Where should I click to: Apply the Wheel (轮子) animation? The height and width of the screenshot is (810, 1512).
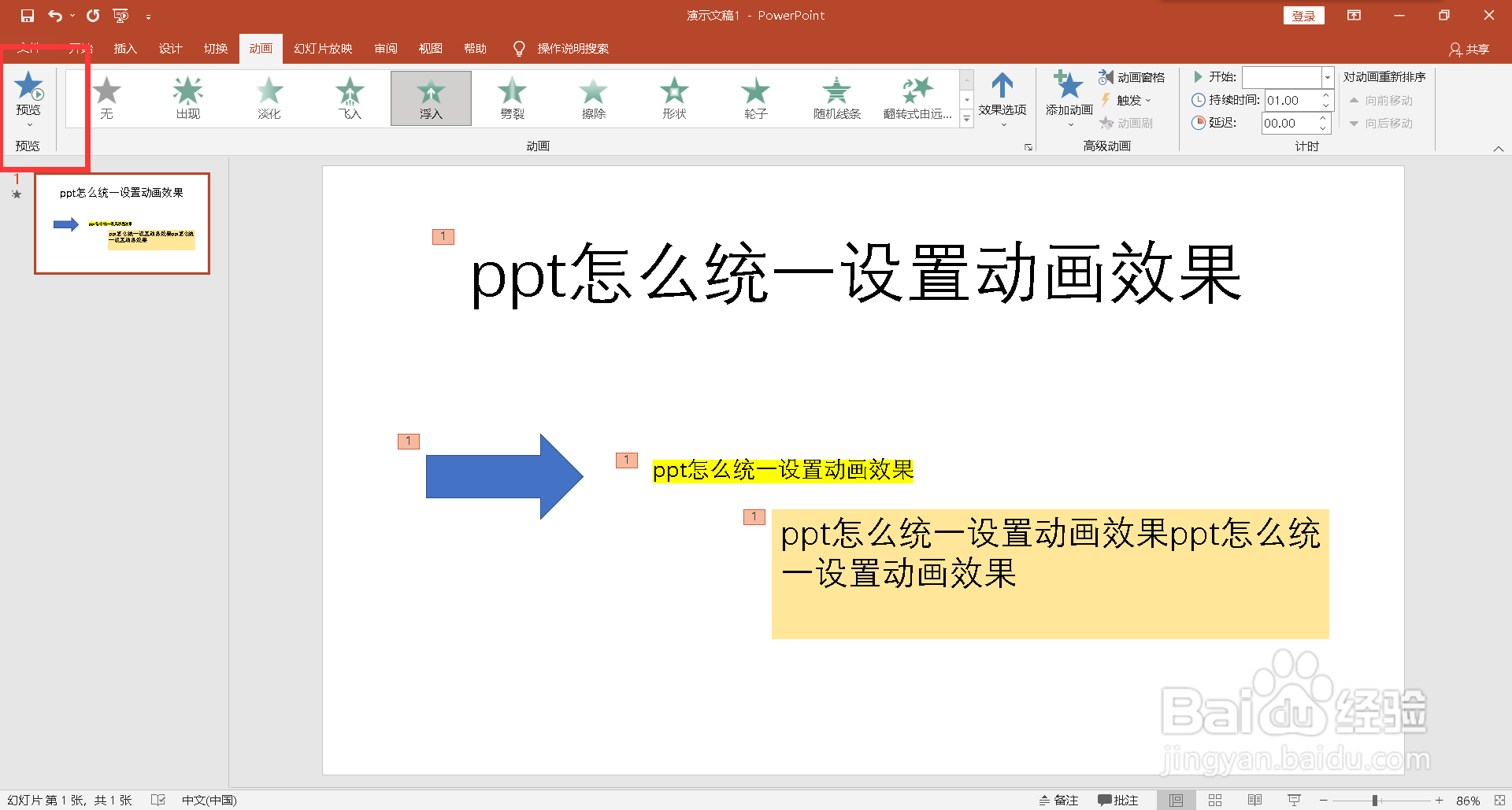point(755,98)
